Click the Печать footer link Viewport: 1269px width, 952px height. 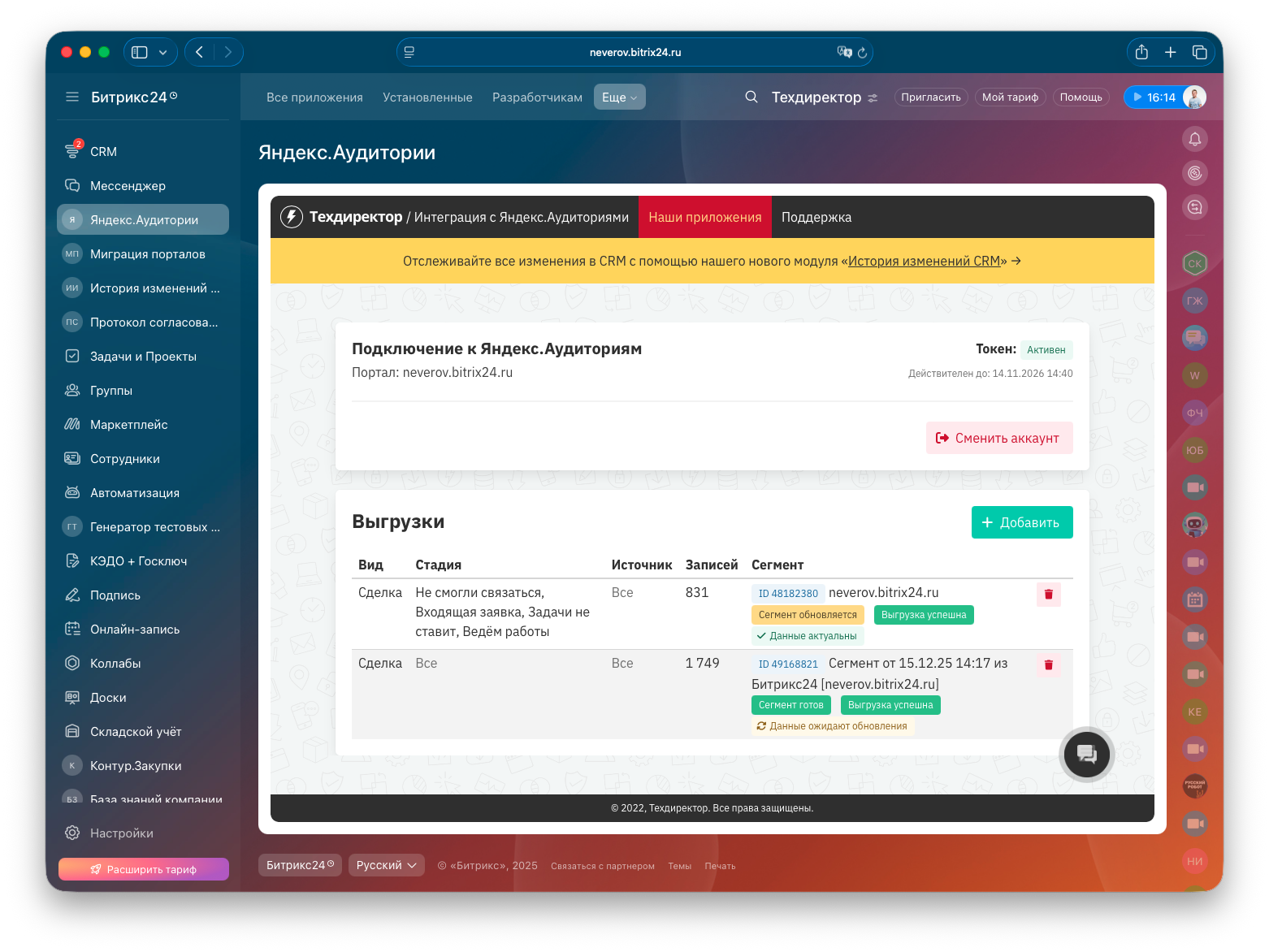[x=720, y=866]
